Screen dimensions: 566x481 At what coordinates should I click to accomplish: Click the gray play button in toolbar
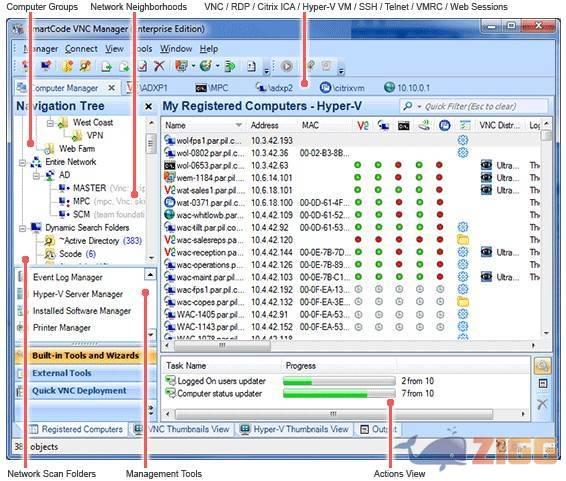click(x=287, y=66)
